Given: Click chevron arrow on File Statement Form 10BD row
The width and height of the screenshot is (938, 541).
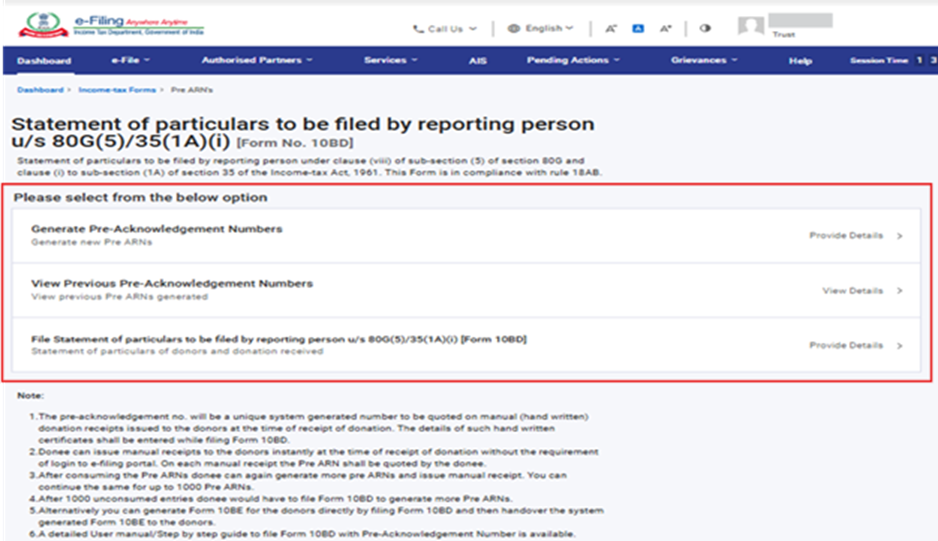Looking at the screenshot, I should [x=900, y=346].
